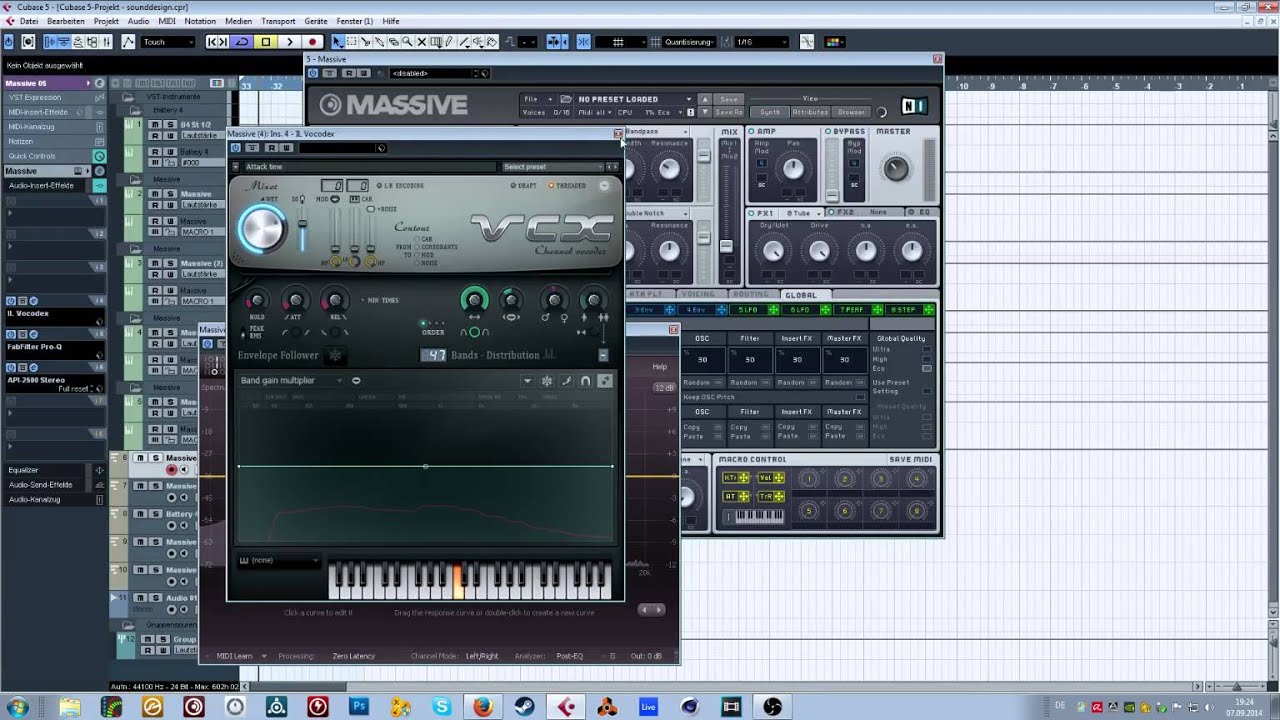Adjust the large WET knob in Vocodex

[262, 230]
